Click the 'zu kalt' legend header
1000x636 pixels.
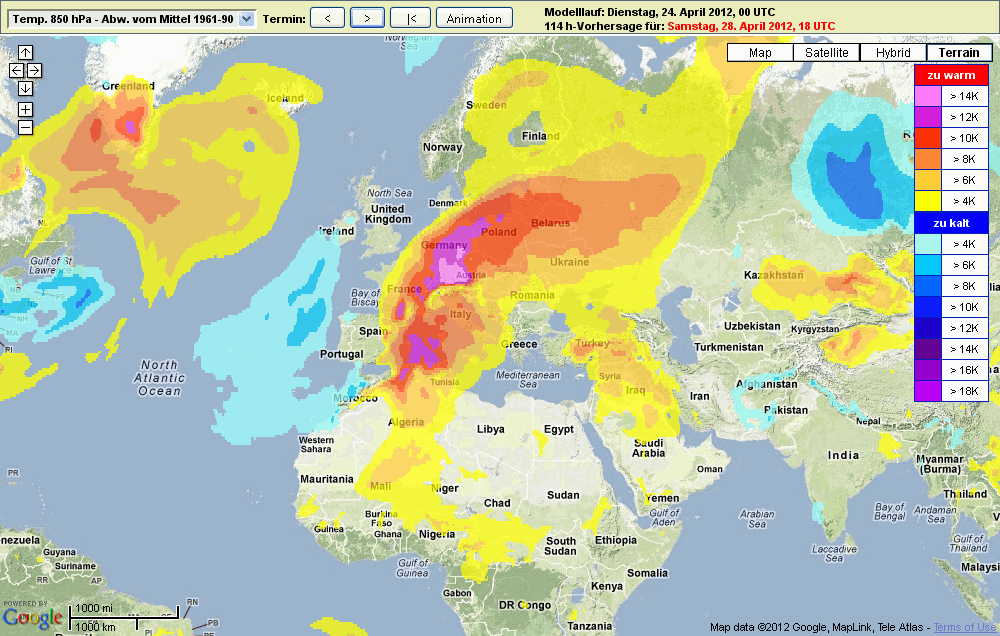click(952, 223)
